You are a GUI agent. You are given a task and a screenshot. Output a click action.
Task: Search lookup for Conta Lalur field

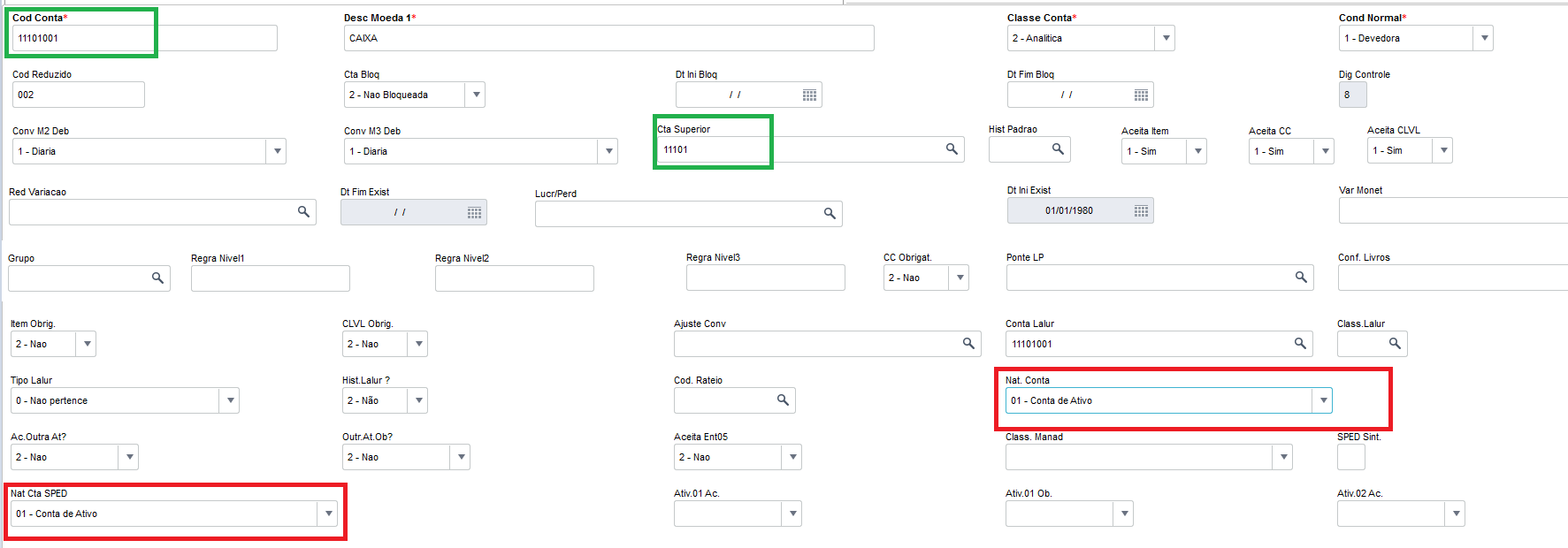pos(1300,344)
